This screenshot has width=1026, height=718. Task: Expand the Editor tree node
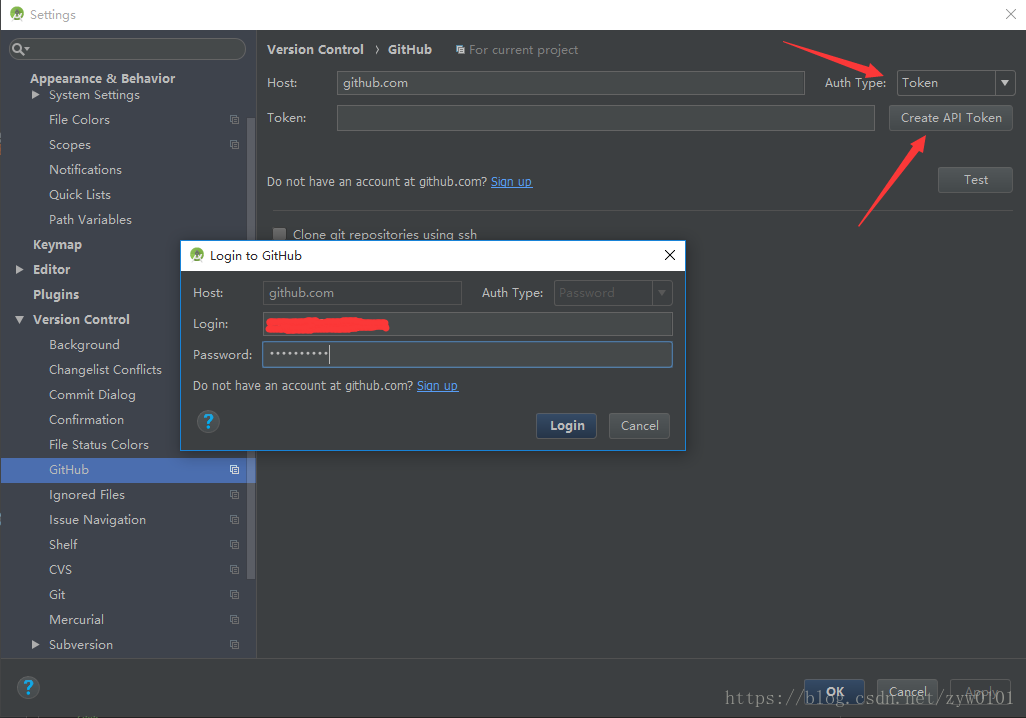[x=20, y=270]
